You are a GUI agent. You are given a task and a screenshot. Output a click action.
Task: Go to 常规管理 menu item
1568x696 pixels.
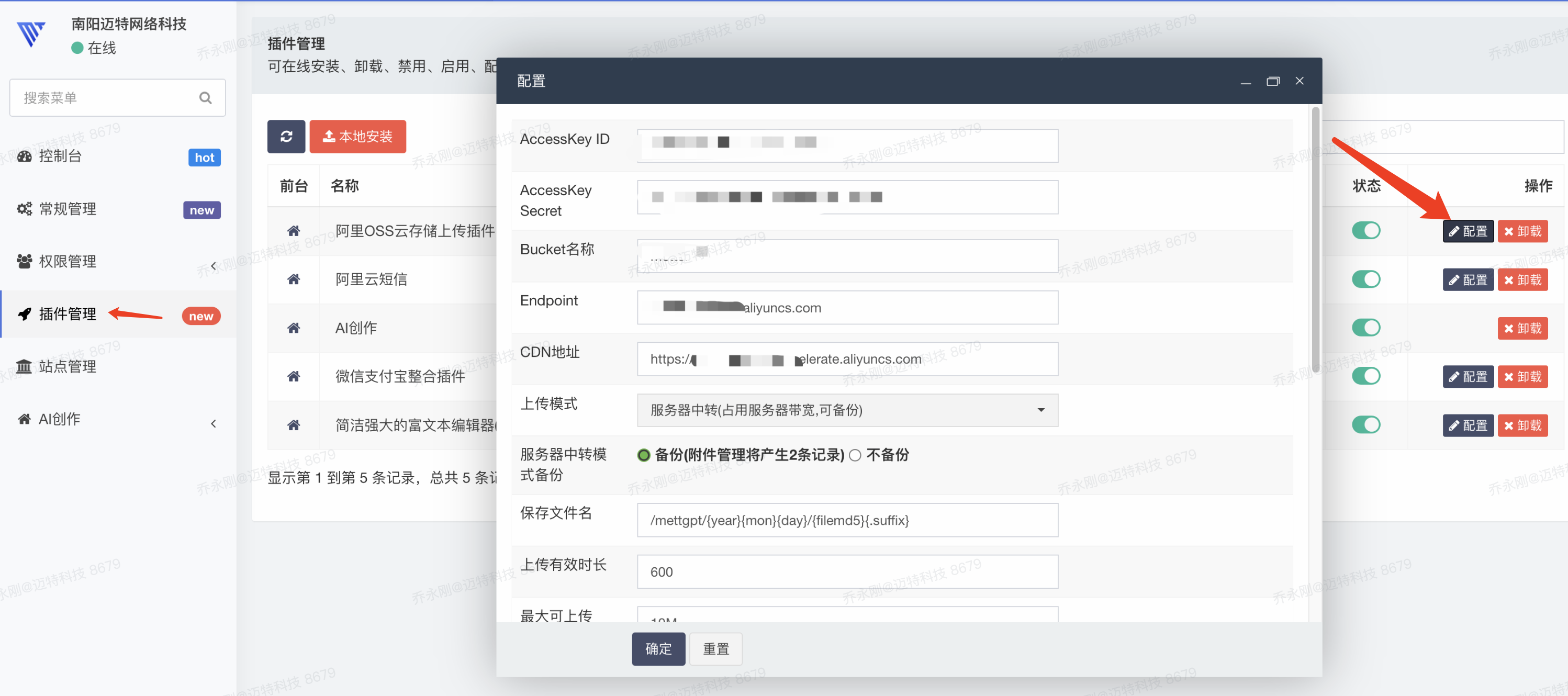[67, 209]
